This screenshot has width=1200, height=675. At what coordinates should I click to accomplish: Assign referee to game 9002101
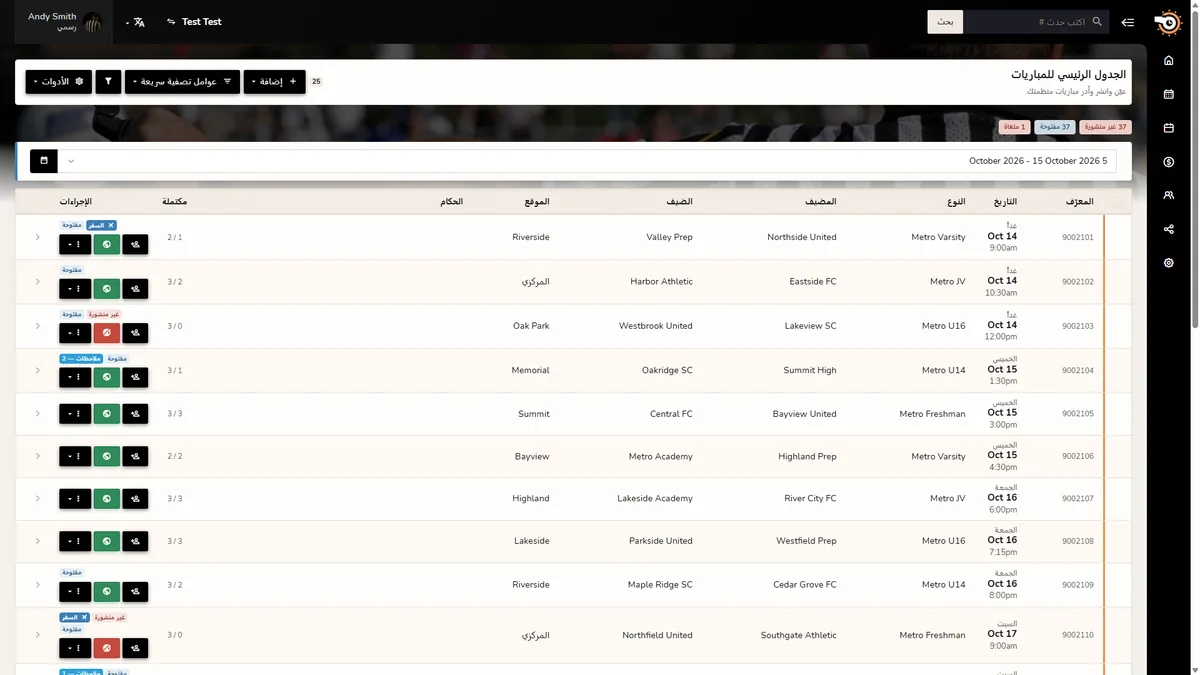(x=135, y=244)
